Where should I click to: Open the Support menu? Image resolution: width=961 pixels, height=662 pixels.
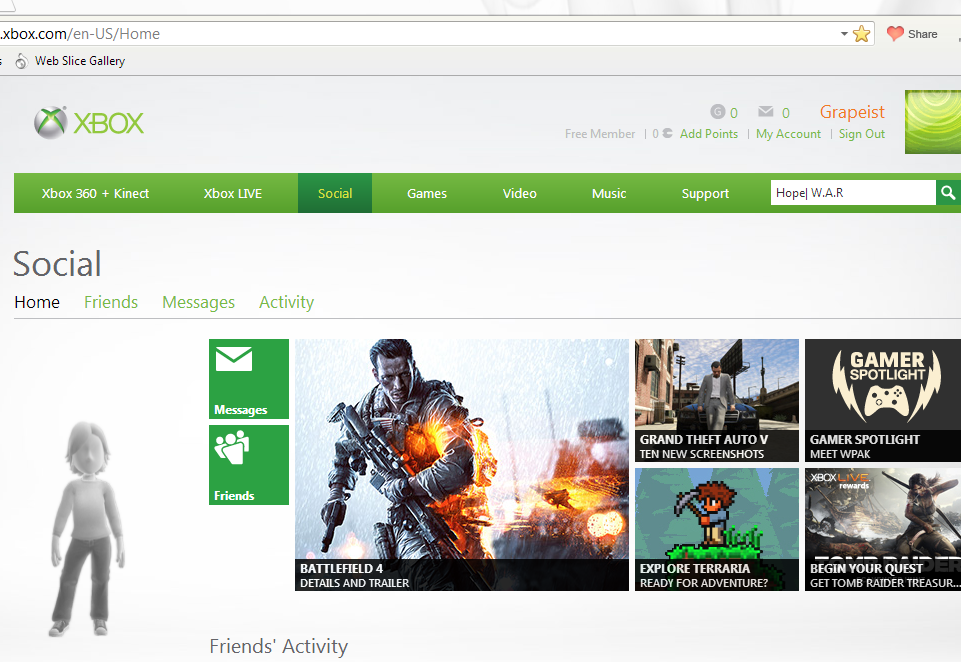[x=705, y=193]
